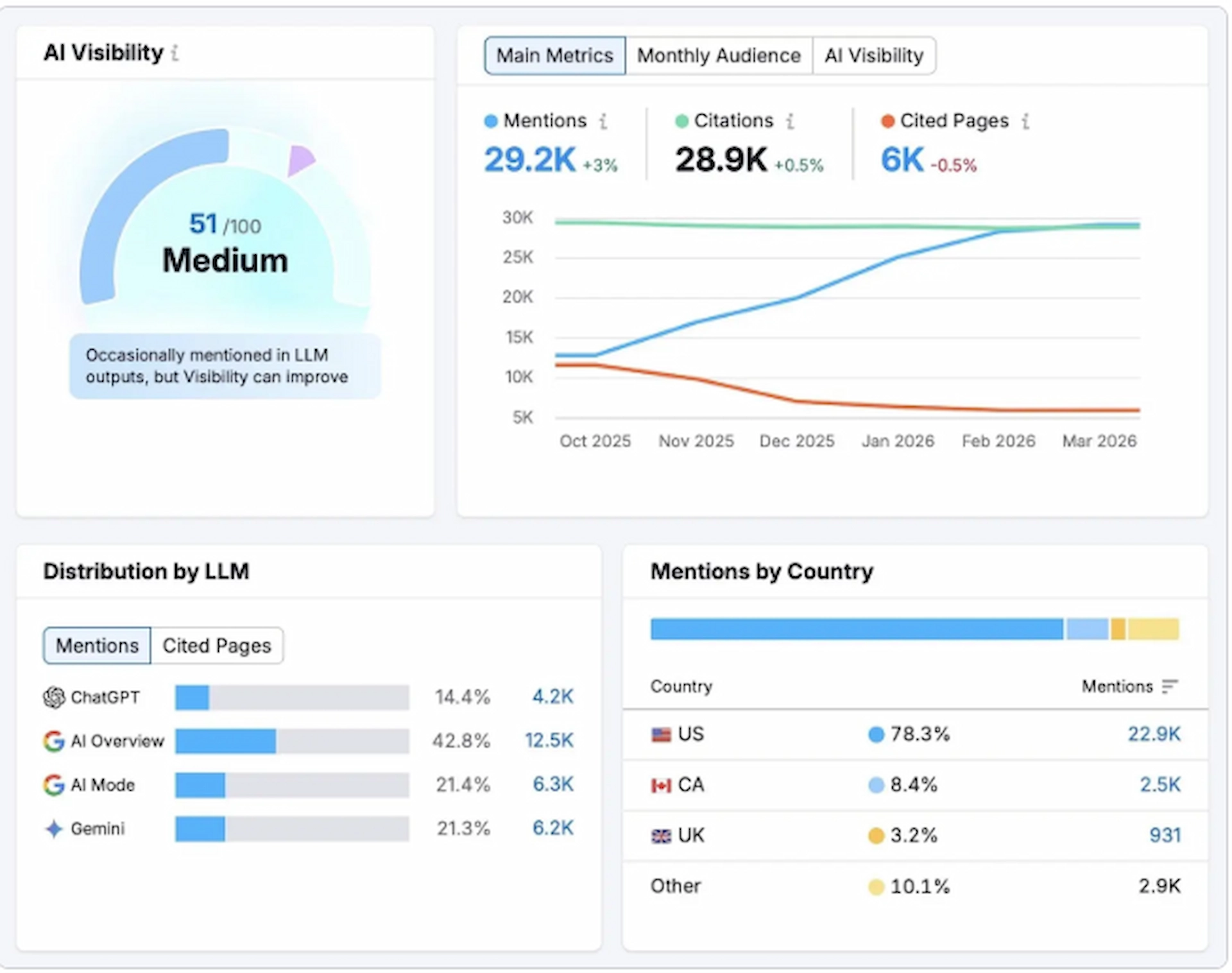The image size is (1232, 973).
Task: Click the yellow Other segment of country bar
Action: (x=1154, y=629)
